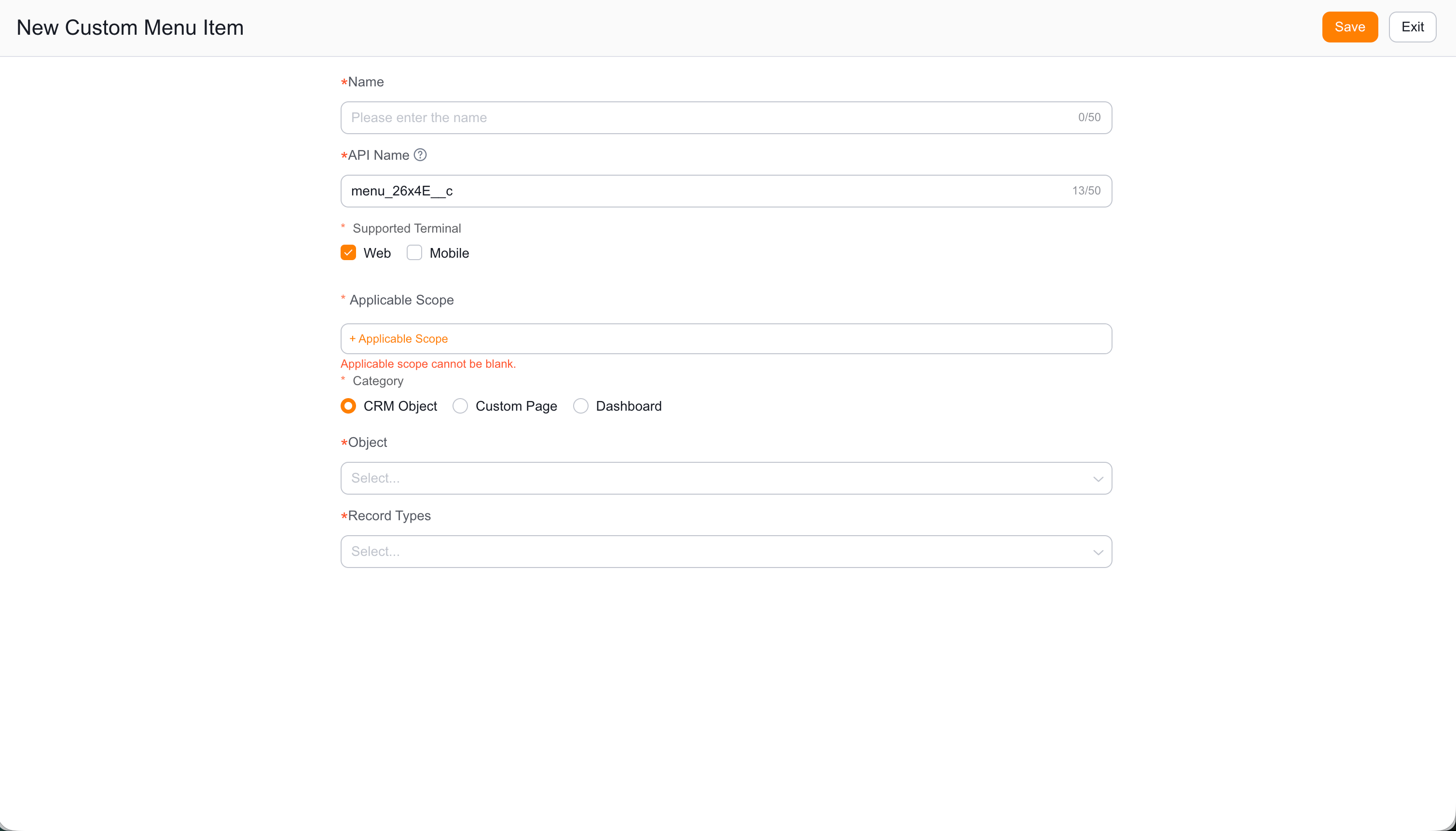The width and height of the screenshot is (1456, 831).
Task: Click the 'Category' field label
Action: [x=378, y=381]
